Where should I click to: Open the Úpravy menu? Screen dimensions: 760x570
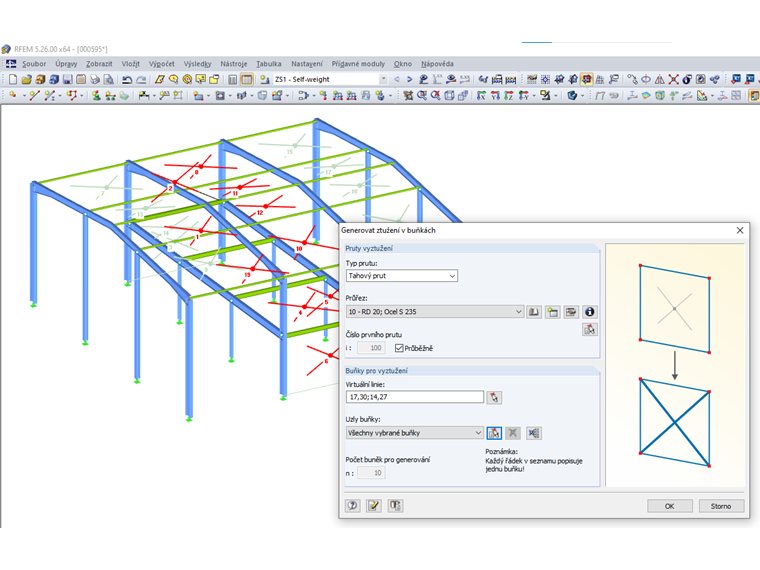coord(66,63)
